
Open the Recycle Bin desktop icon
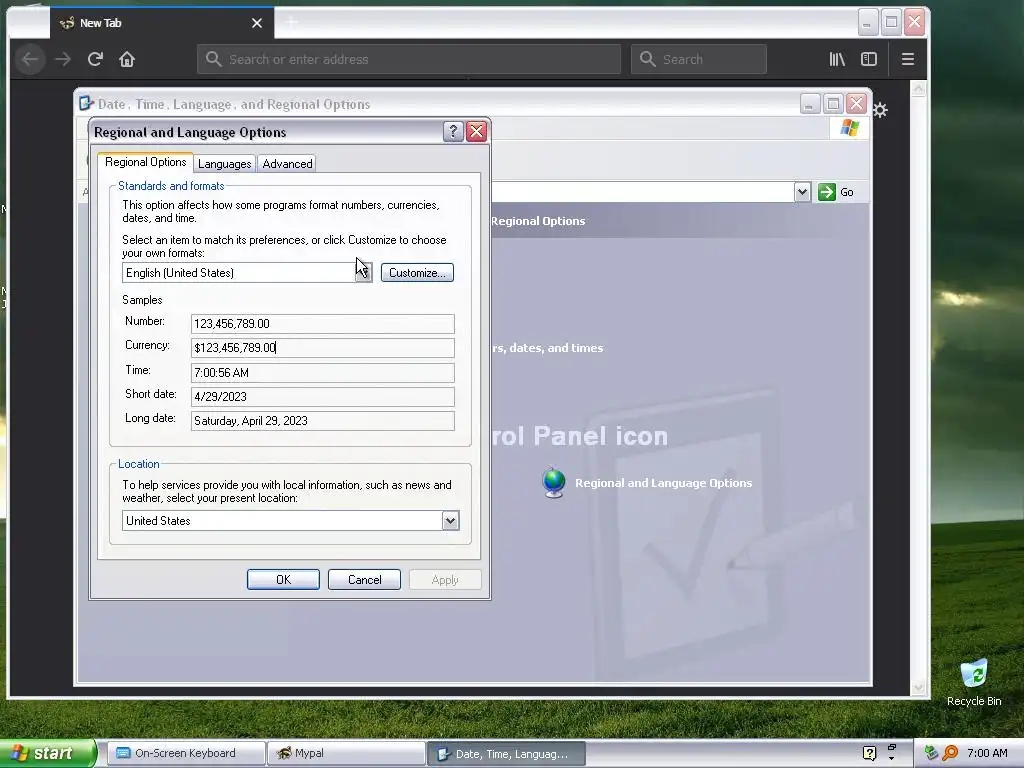tap(974, 682)
